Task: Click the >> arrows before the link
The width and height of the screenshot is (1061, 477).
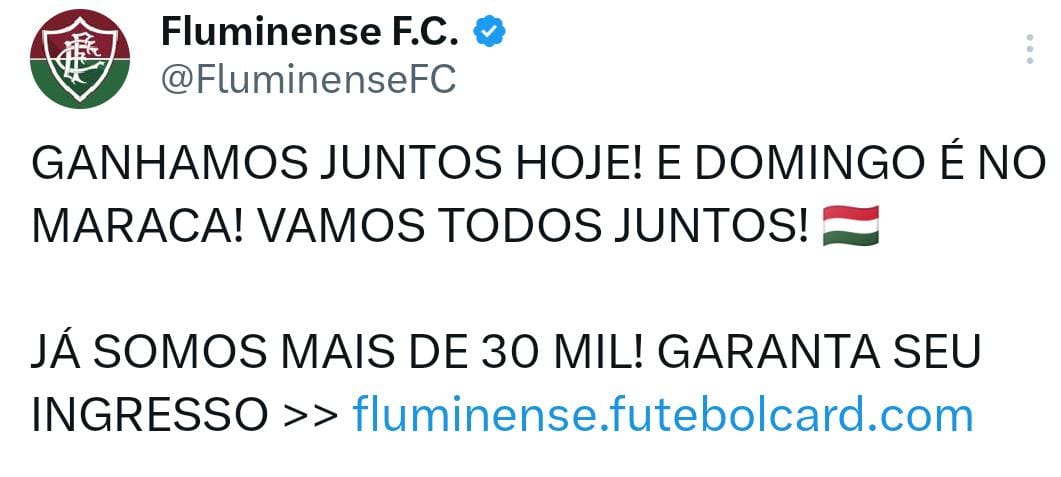Action: point(310,413)
